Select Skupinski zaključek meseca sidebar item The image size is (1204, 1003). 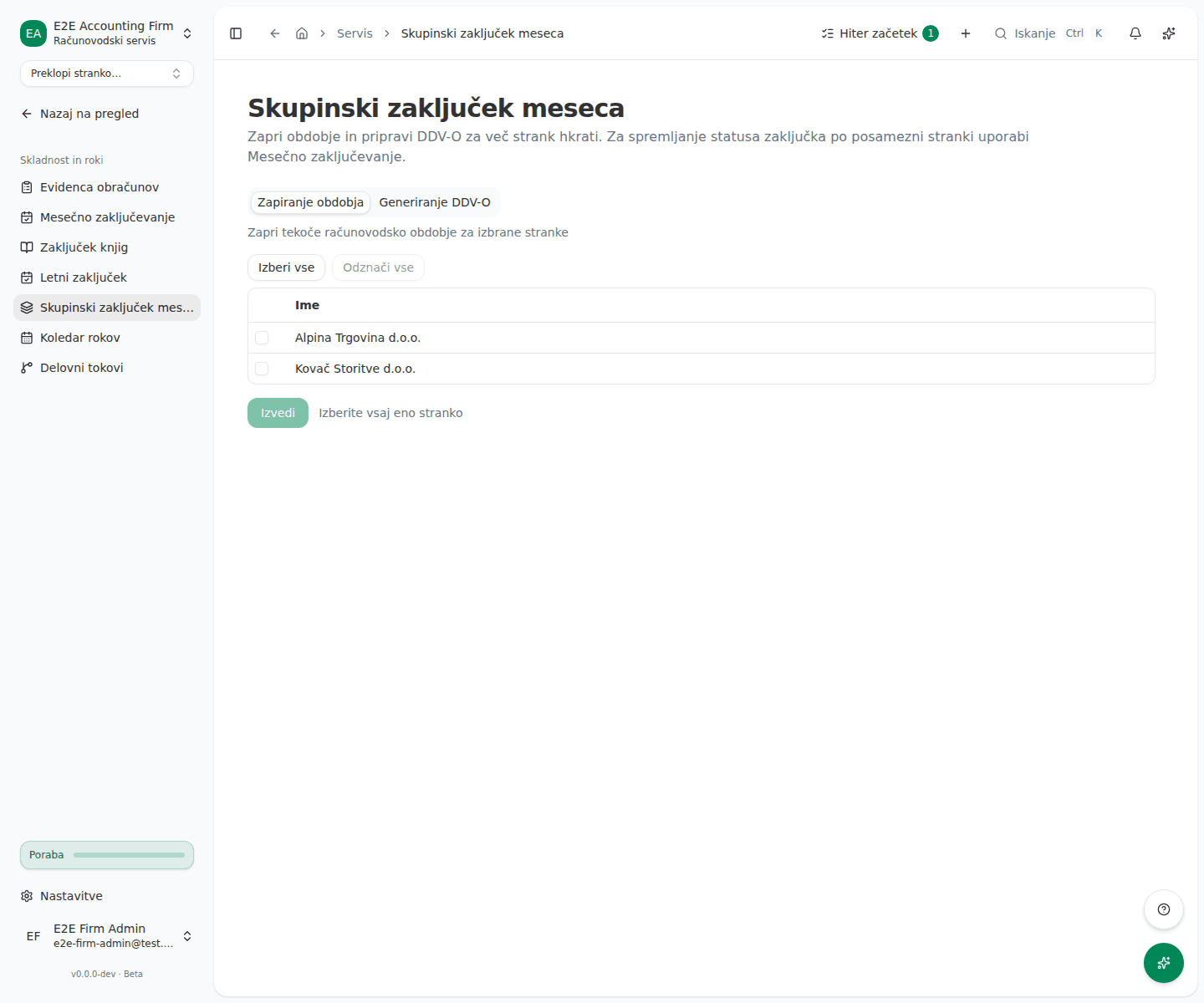click(x=107, y=308)
